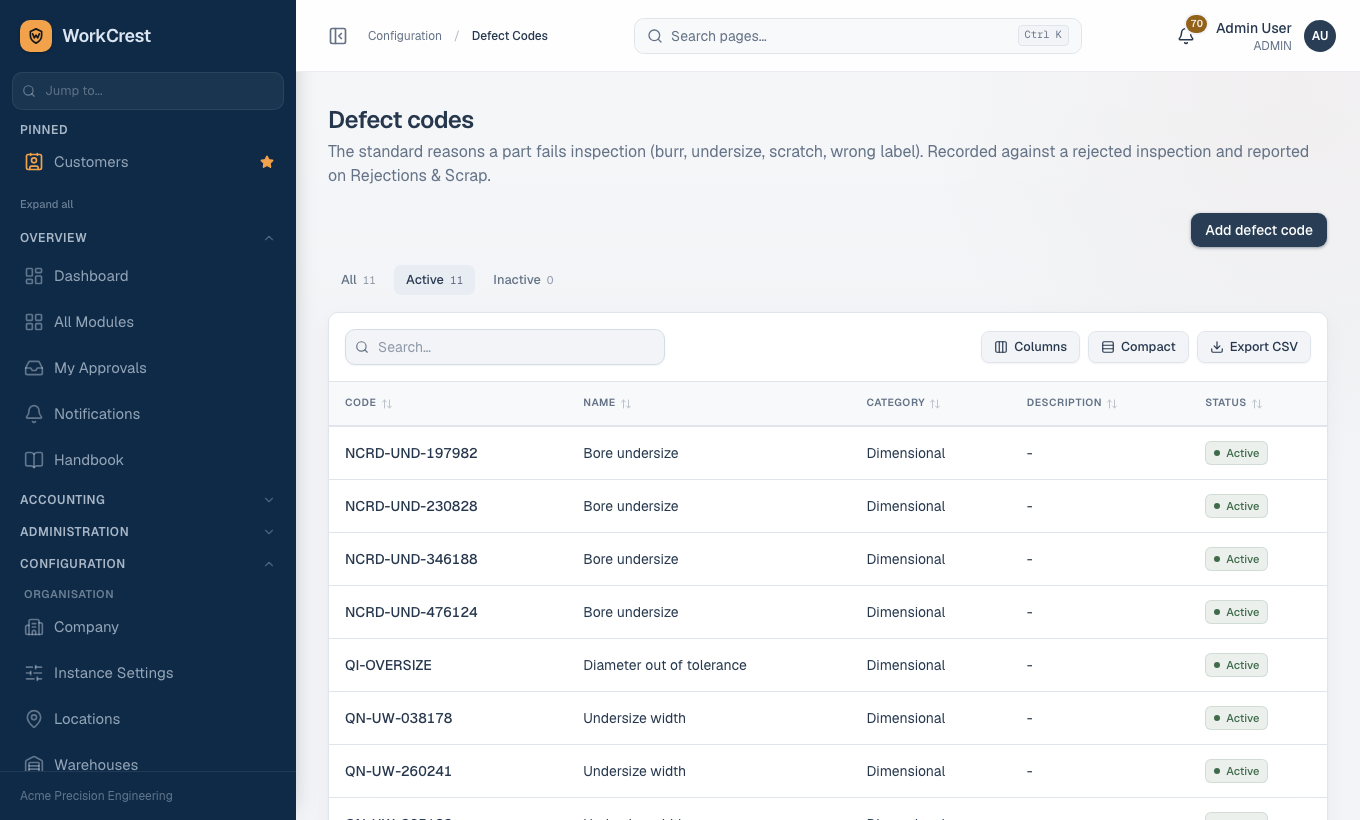Switch to the Inactive tab
The image size is (1360, 820).
coord(523,280)
